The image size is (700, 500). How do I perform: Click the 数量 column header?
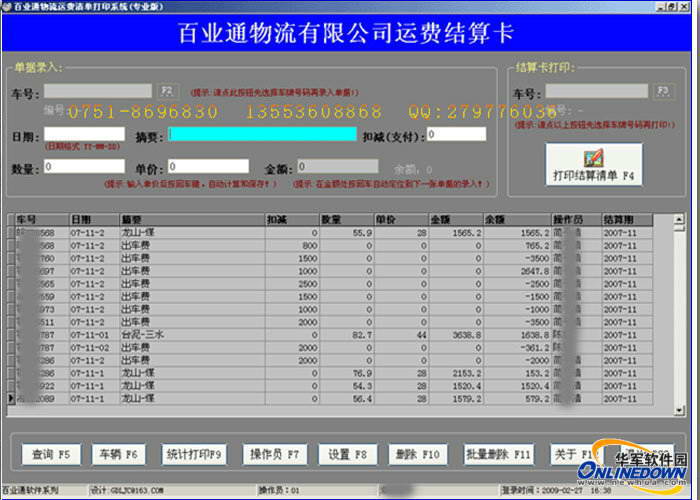pos(347,220)
